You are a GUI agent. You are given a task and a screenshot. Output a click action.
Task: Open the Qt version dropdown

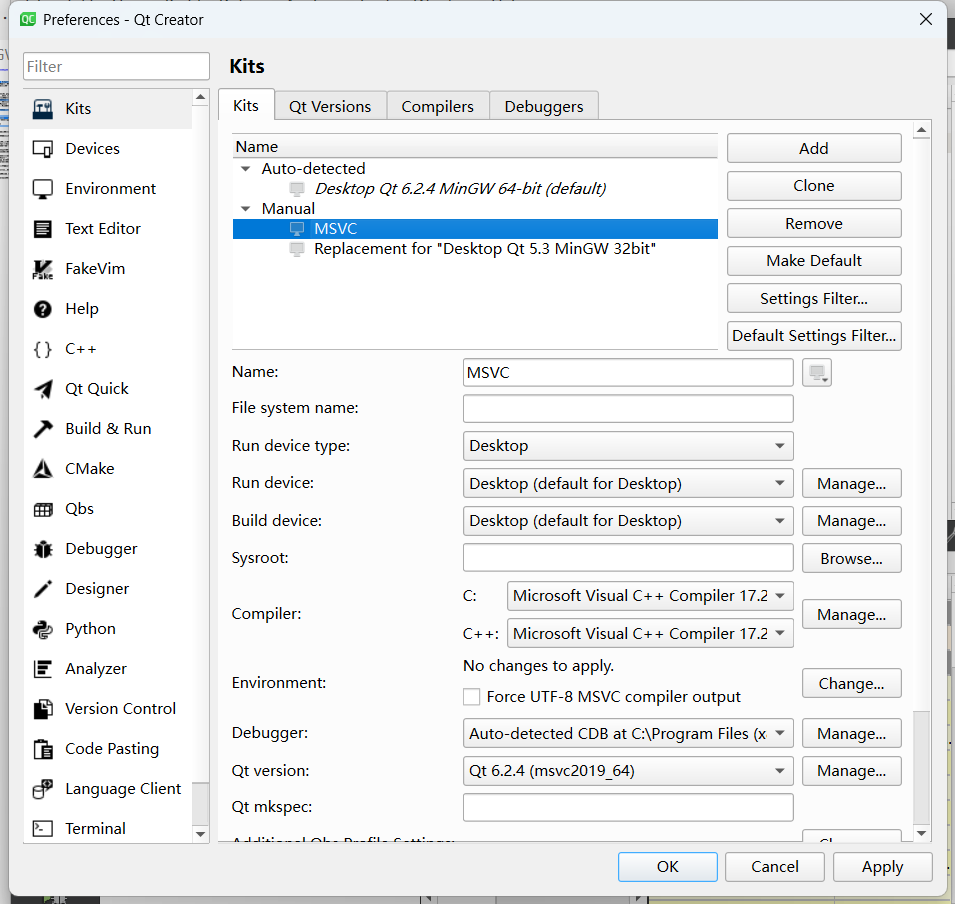click(x=628, y=771)
